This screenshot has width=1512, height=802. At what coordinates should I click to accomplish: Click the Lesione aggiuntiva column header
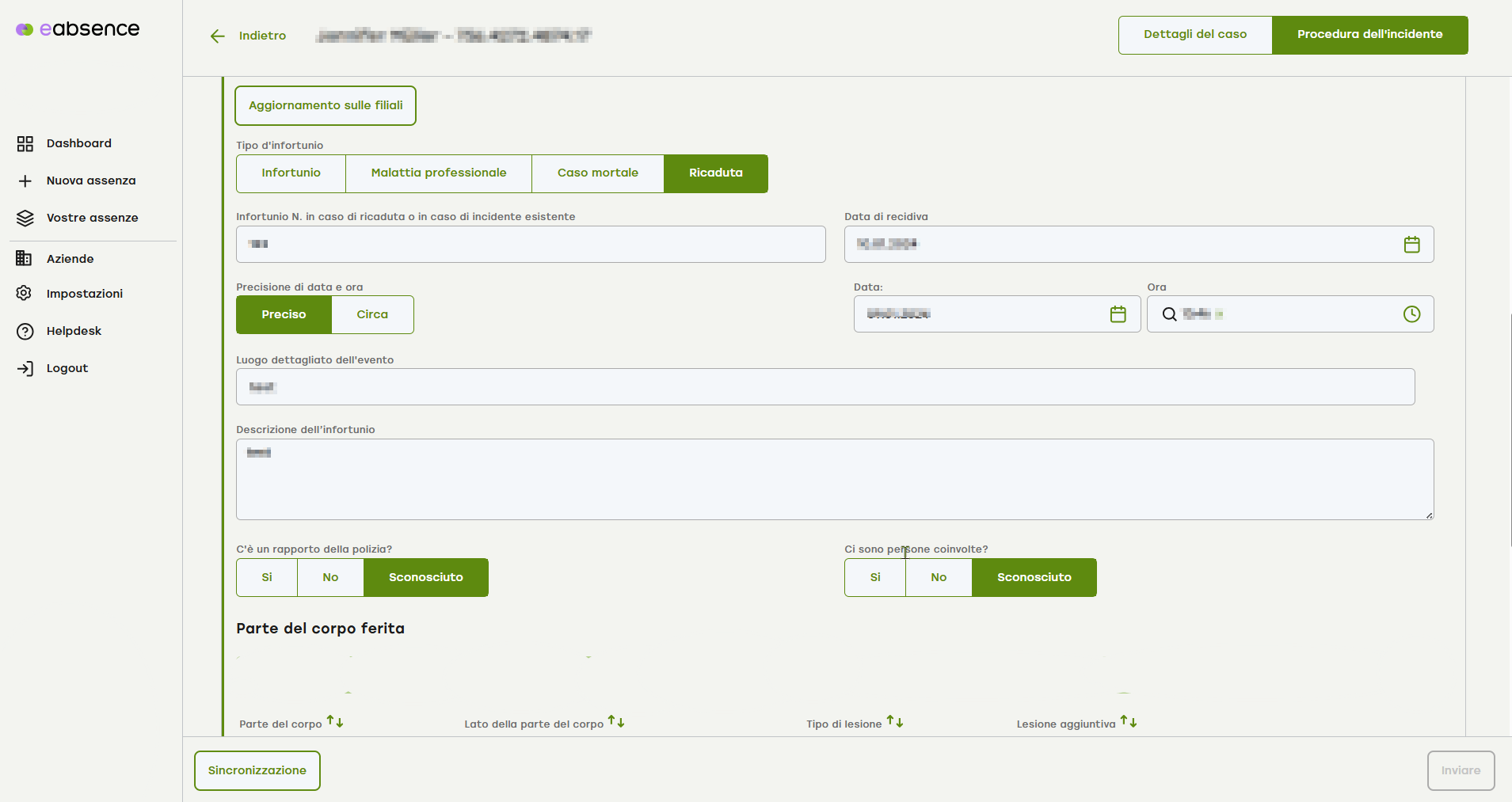pos(1066,724)
